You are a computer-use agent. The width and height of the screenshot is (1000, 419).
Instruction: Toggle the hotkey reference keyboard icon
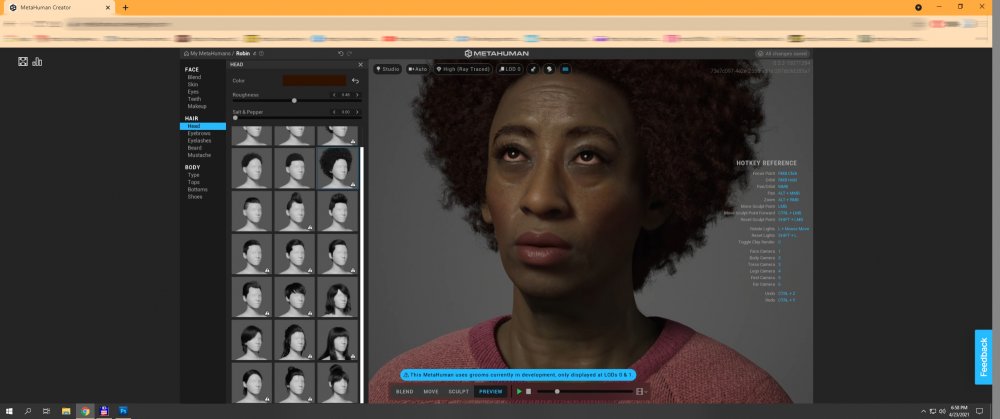coord(565,69)
